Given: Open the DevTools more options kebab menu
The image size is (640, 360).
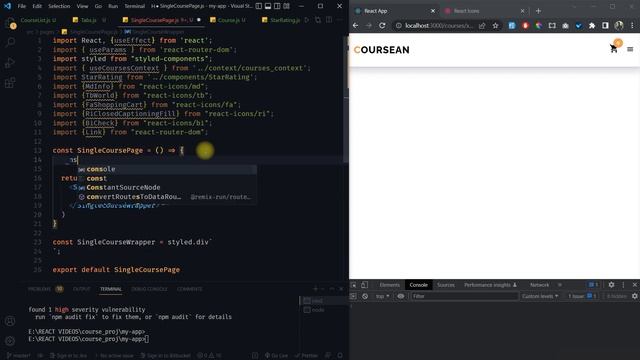Looking at the screenshot, I should (623, 285).
